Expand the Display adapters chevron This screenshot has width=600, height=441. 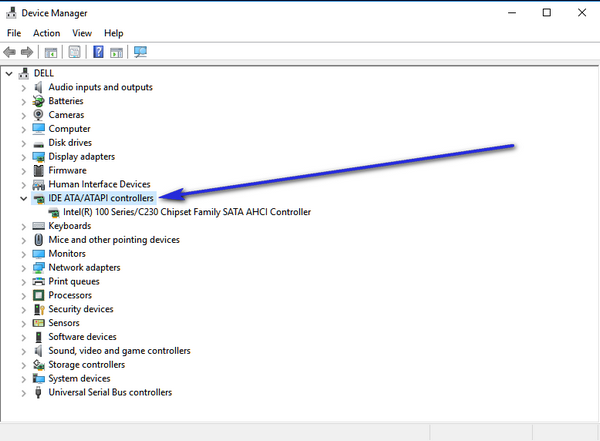(x=24, y=157)
